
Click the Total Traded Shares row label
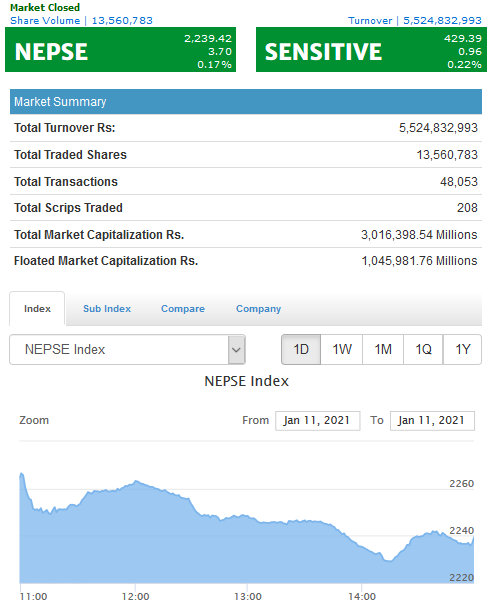(x=70, y=155)
